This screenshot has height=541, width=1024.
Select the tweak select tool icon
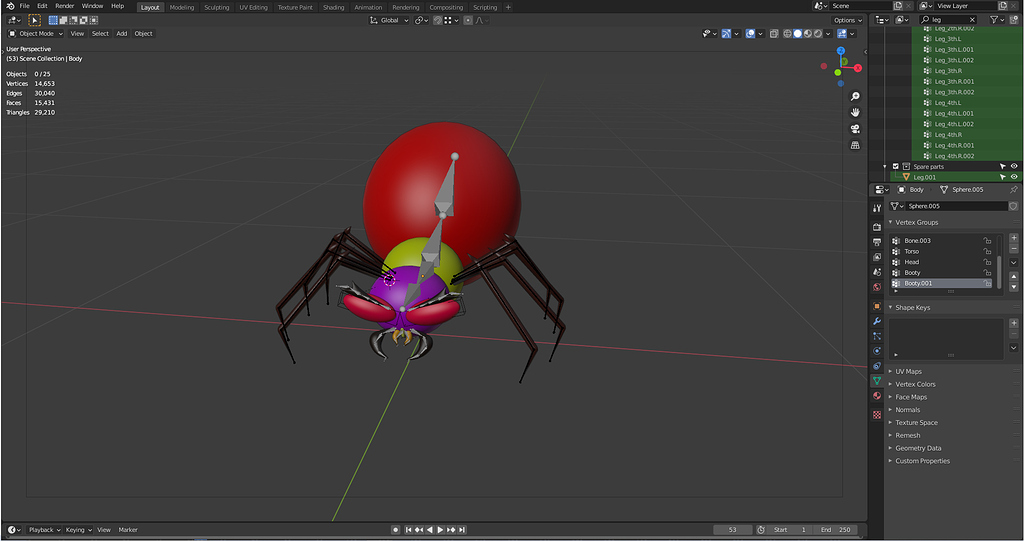pos(35,20)
